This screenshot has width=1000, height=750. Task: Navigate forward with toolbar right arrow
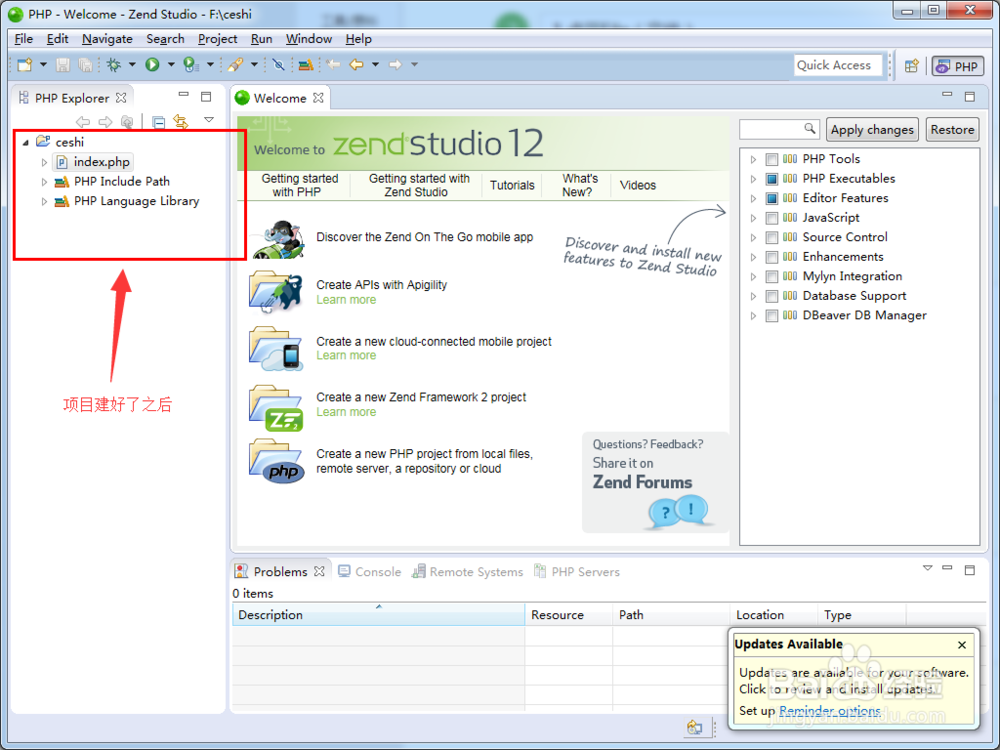(395, 64)
